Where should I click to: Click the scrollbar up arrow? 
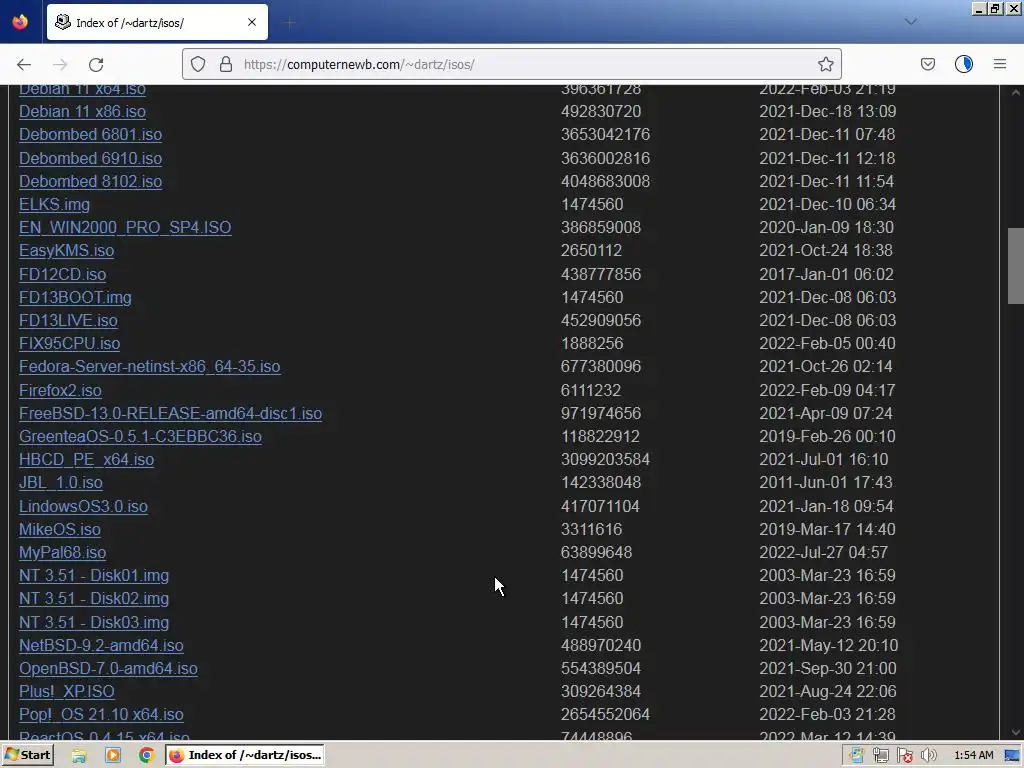(x=1016, y=93)
